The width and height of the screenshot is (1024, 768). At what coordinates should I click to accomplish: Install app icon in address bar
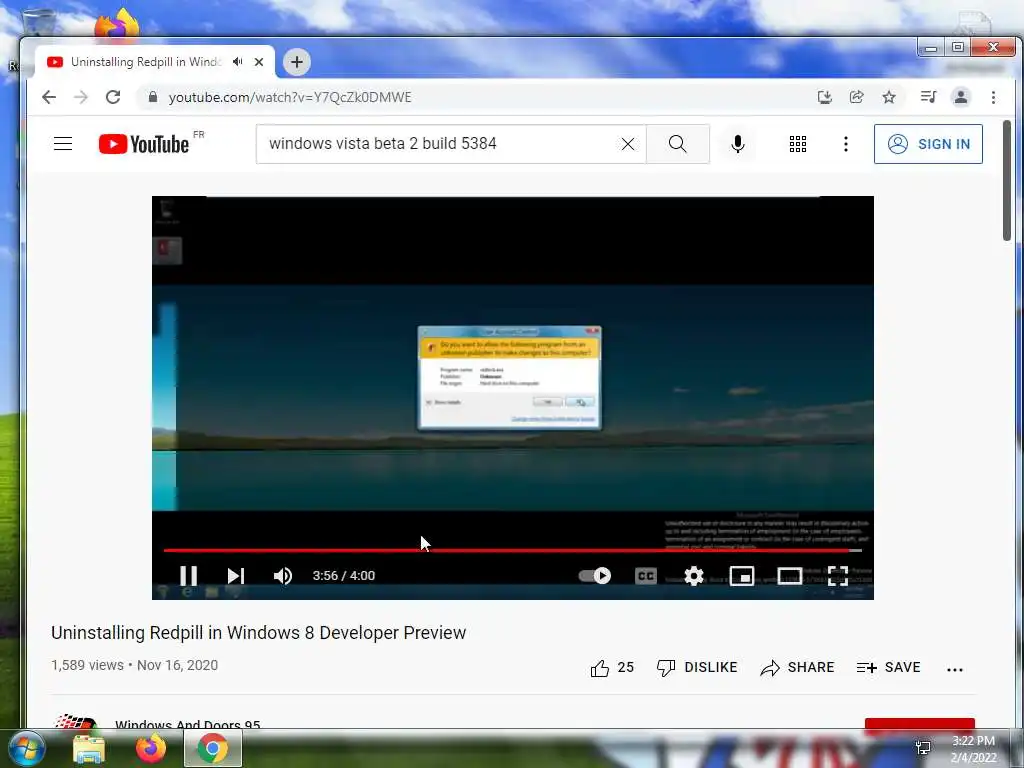click(x=825, y=97)
